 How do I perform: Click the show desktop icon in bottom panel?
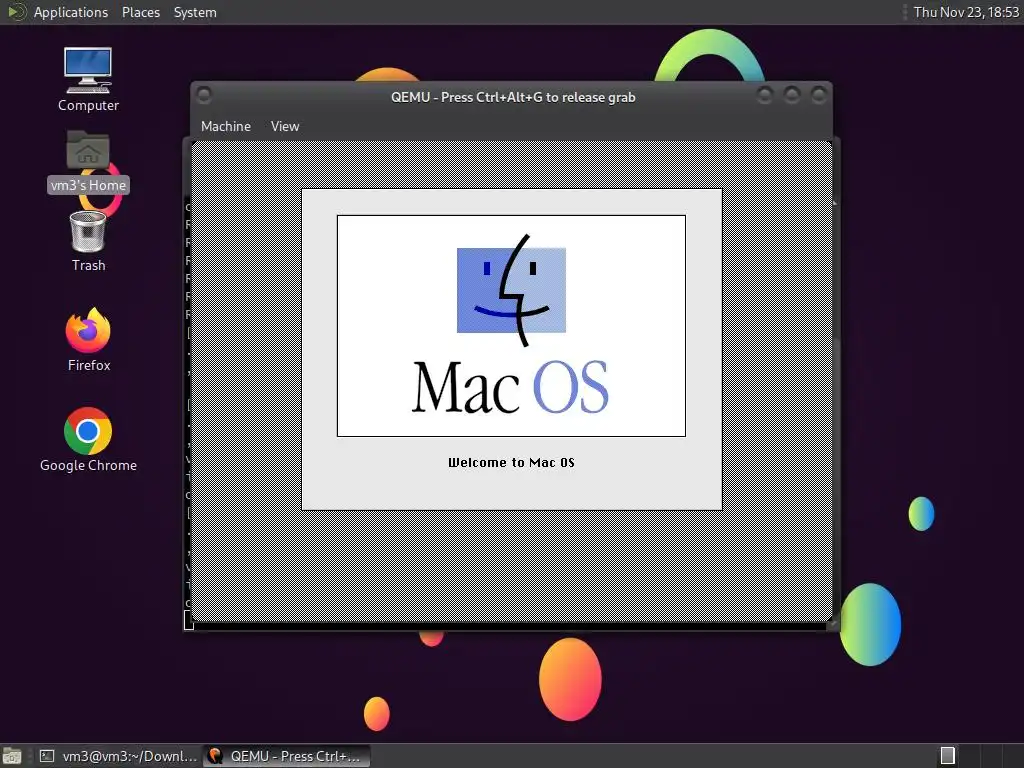12,756
